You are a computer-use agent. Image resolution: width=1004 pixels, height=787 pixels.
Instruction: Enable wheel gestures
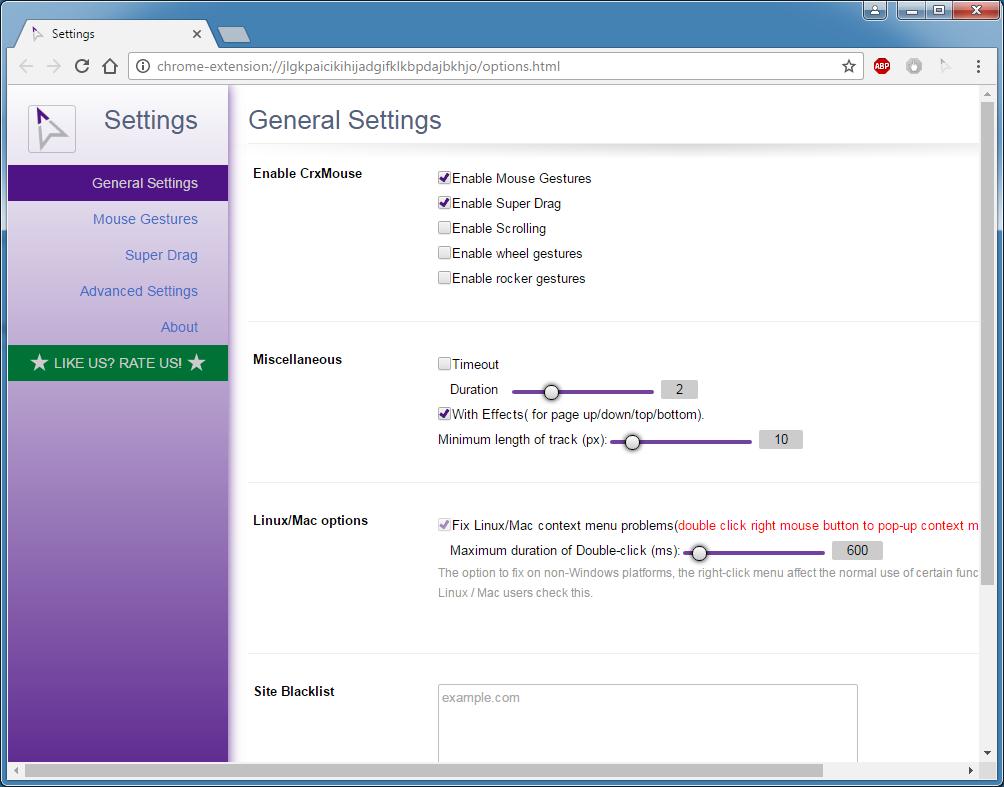tap(444, 252)
